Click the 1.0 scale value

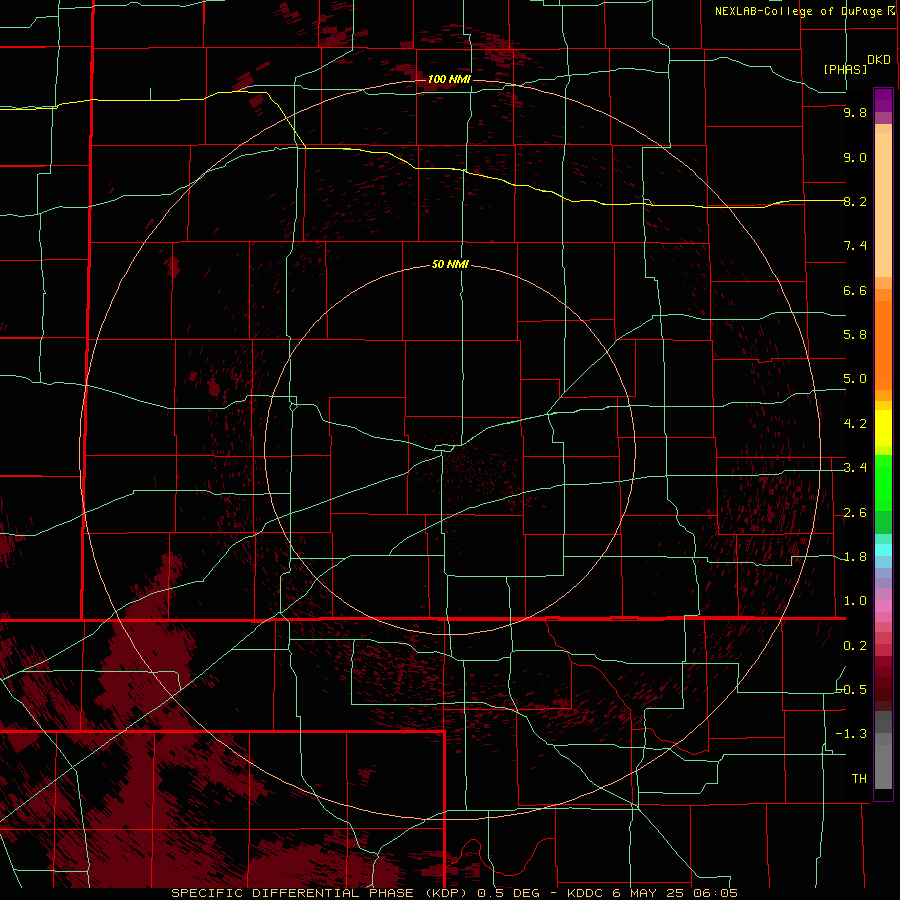tap(855, 601)
